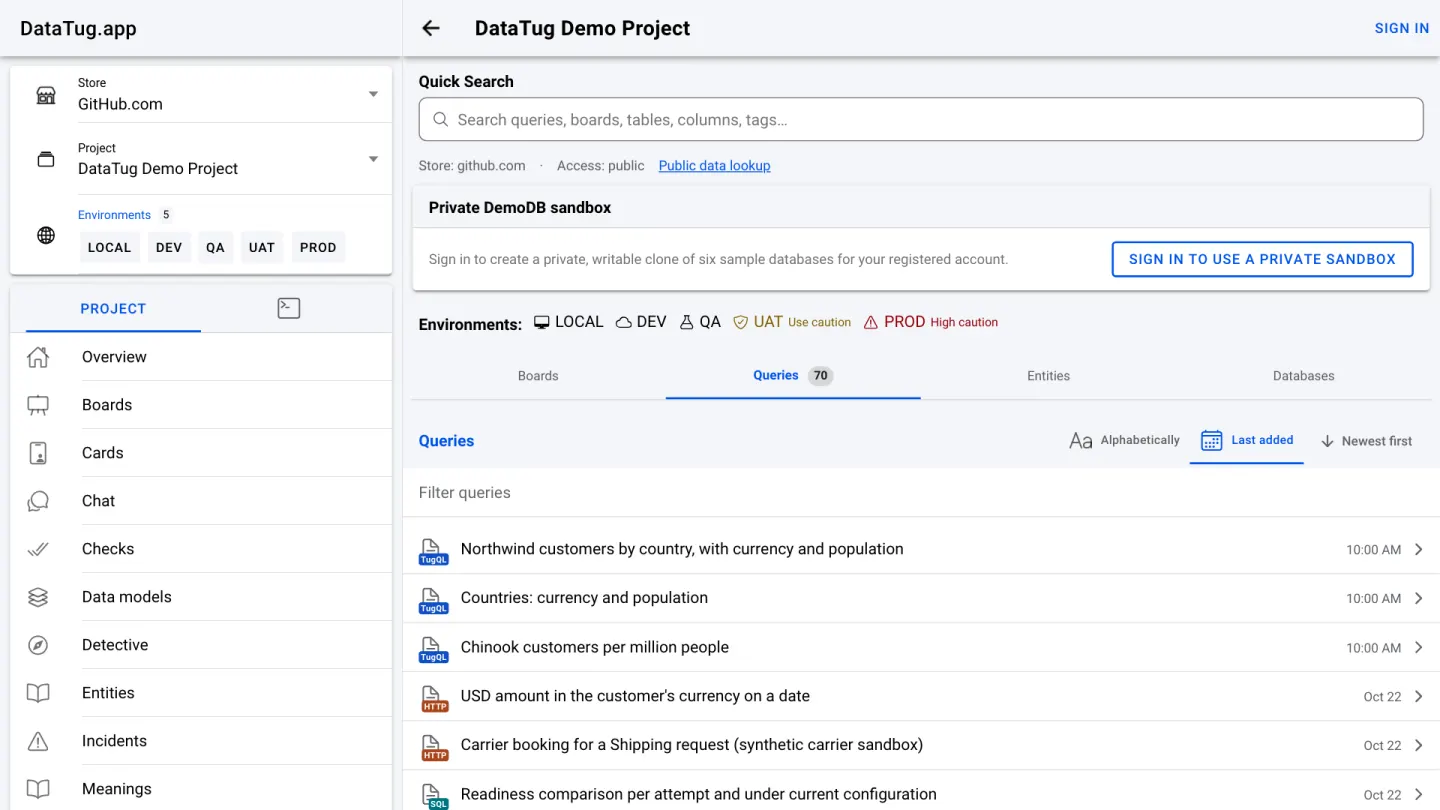Click the Overview home icon
This screenshot has height=810, width=1440.
(38, 357)
